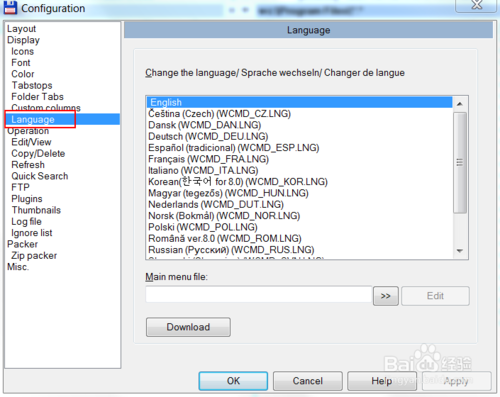Click language list scroll up arrow
Viewport: 500px width, 397px height.
click(x=460, y=104)
